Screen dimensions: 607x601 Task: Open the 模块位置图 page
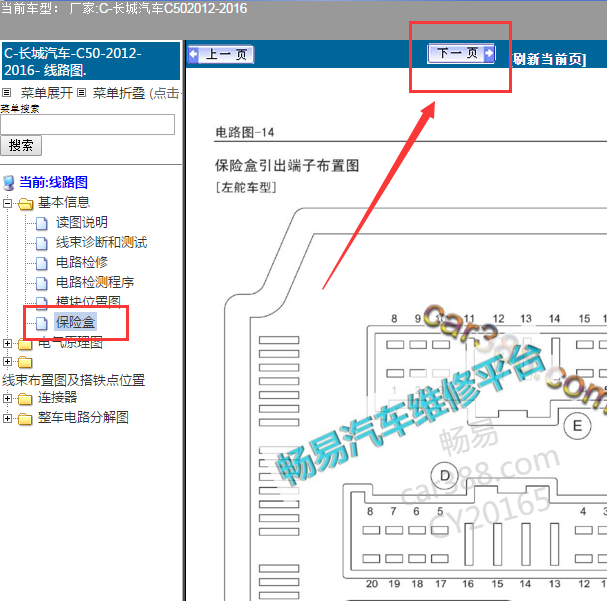coord(88,301)
